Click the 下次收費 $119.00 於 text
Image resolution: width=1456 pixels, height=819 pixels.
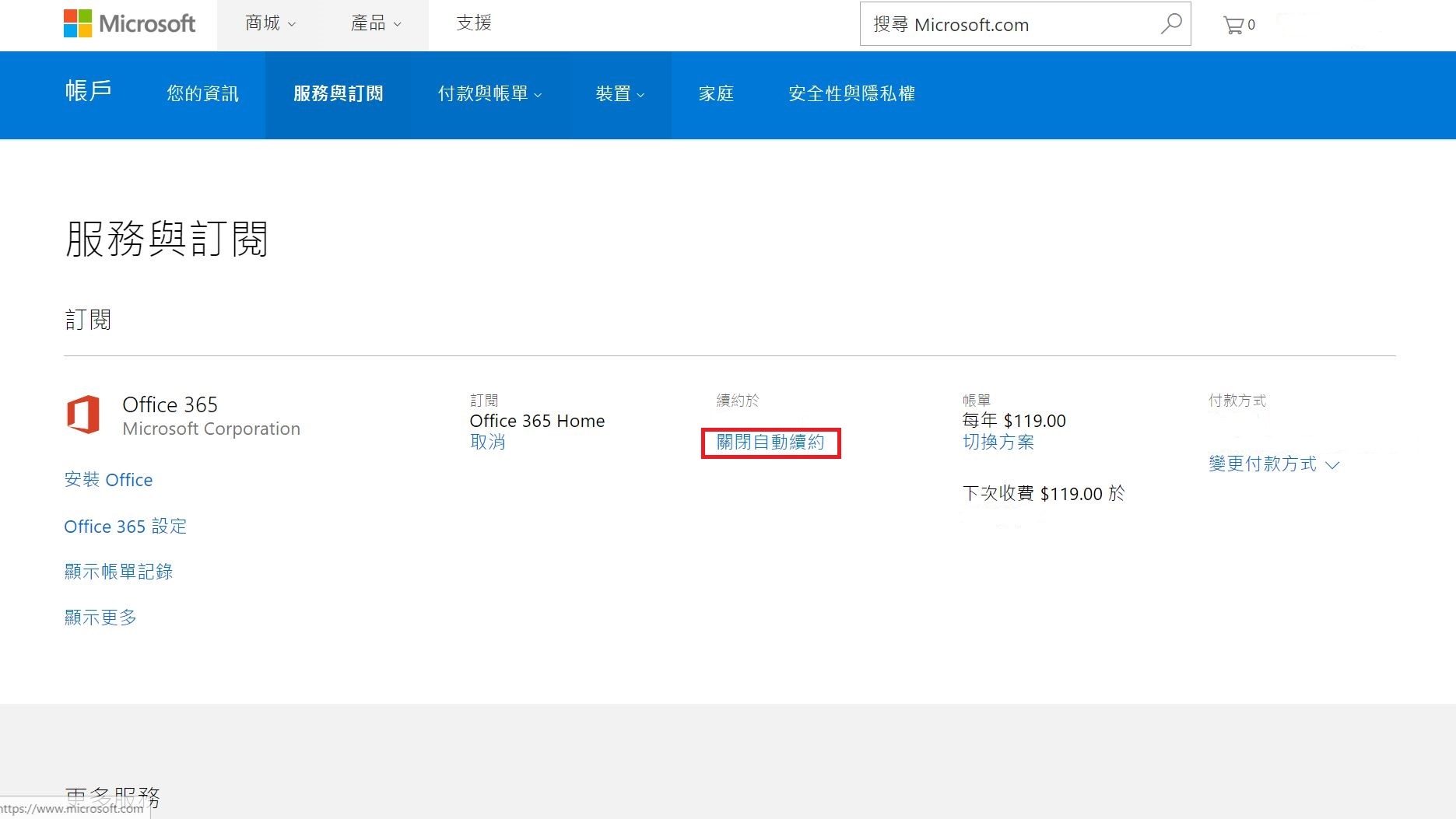pyautogui.click(x=1044, y=493)
